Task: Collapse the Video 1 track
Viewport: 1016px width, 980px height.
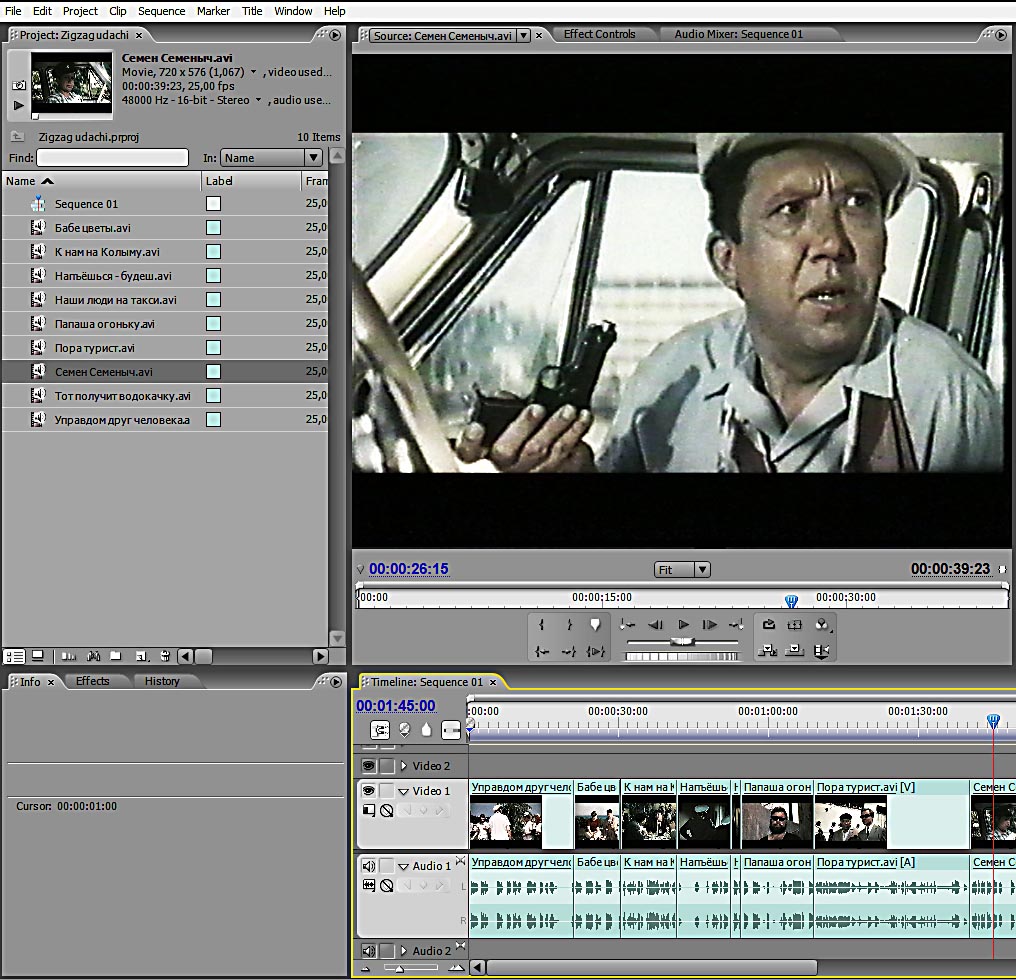Action: coord(404,791)
